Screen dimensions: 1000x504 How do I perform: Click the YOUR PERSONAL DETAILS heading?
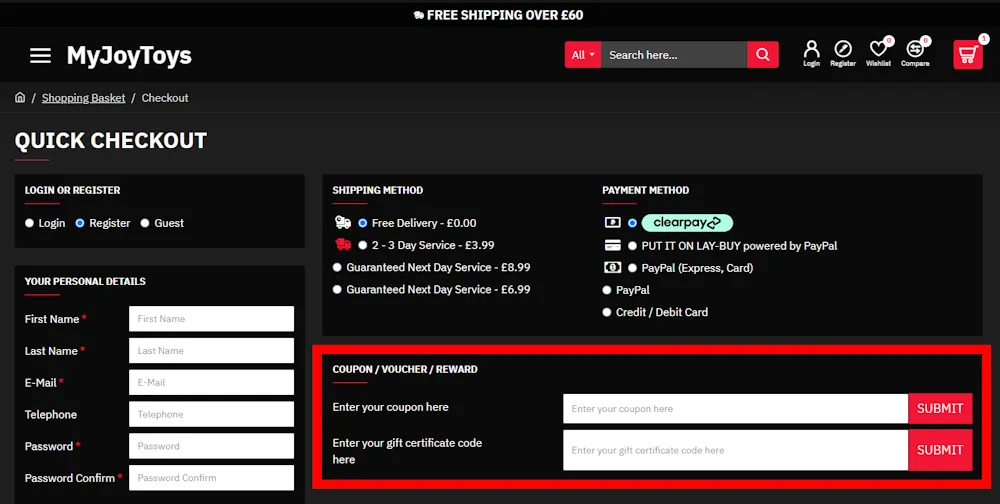(85, 281)
